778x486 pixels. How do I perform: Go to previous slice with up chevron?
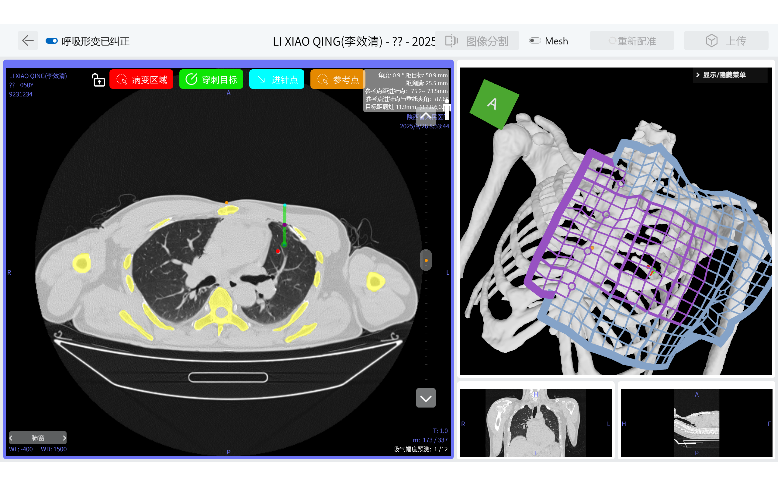pos(426,116)
